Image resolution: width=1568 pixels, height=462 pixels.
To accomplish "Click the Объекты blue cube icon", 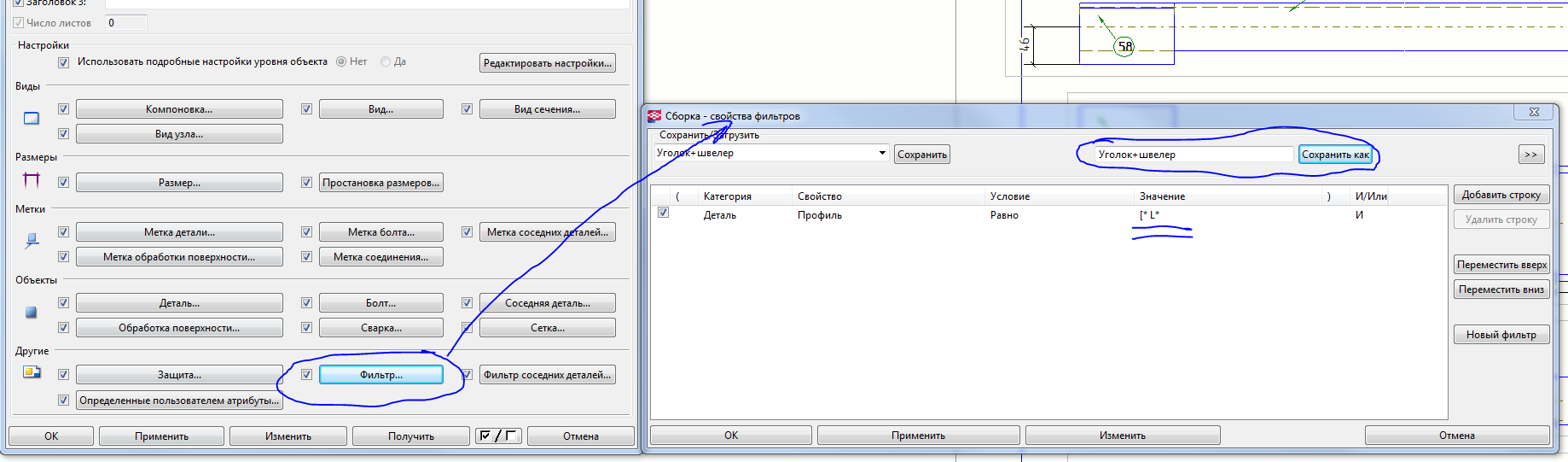I will pyautogui.click(x=32, y=313).
